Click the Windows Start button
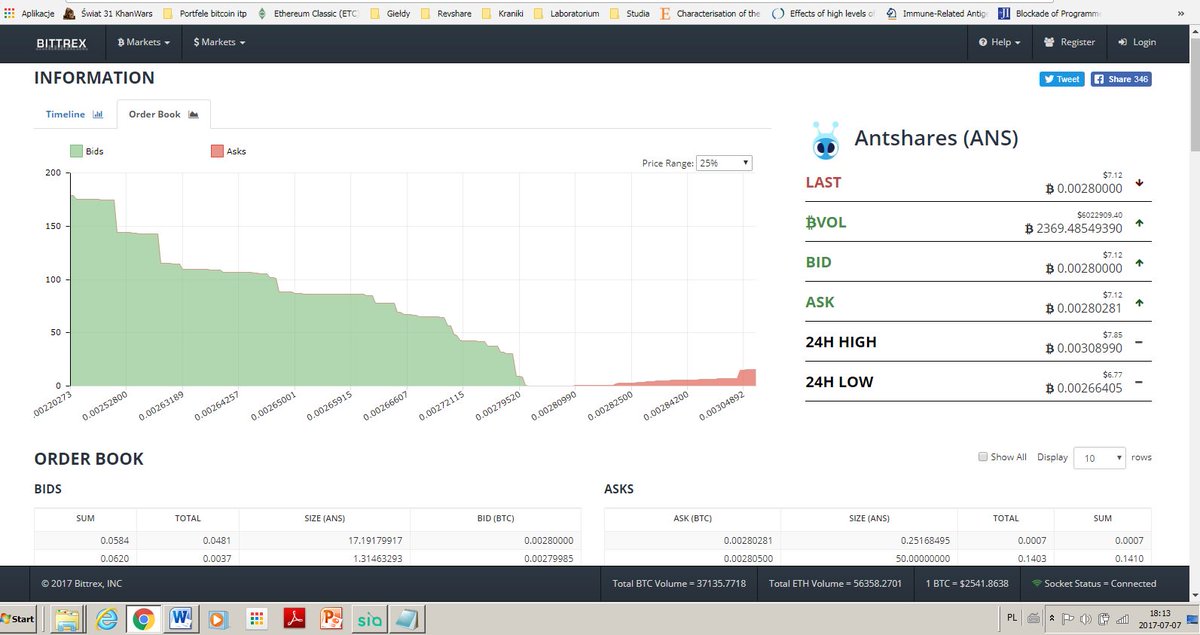This screenshot has height=635, width=1200. (x=19, y=619)
